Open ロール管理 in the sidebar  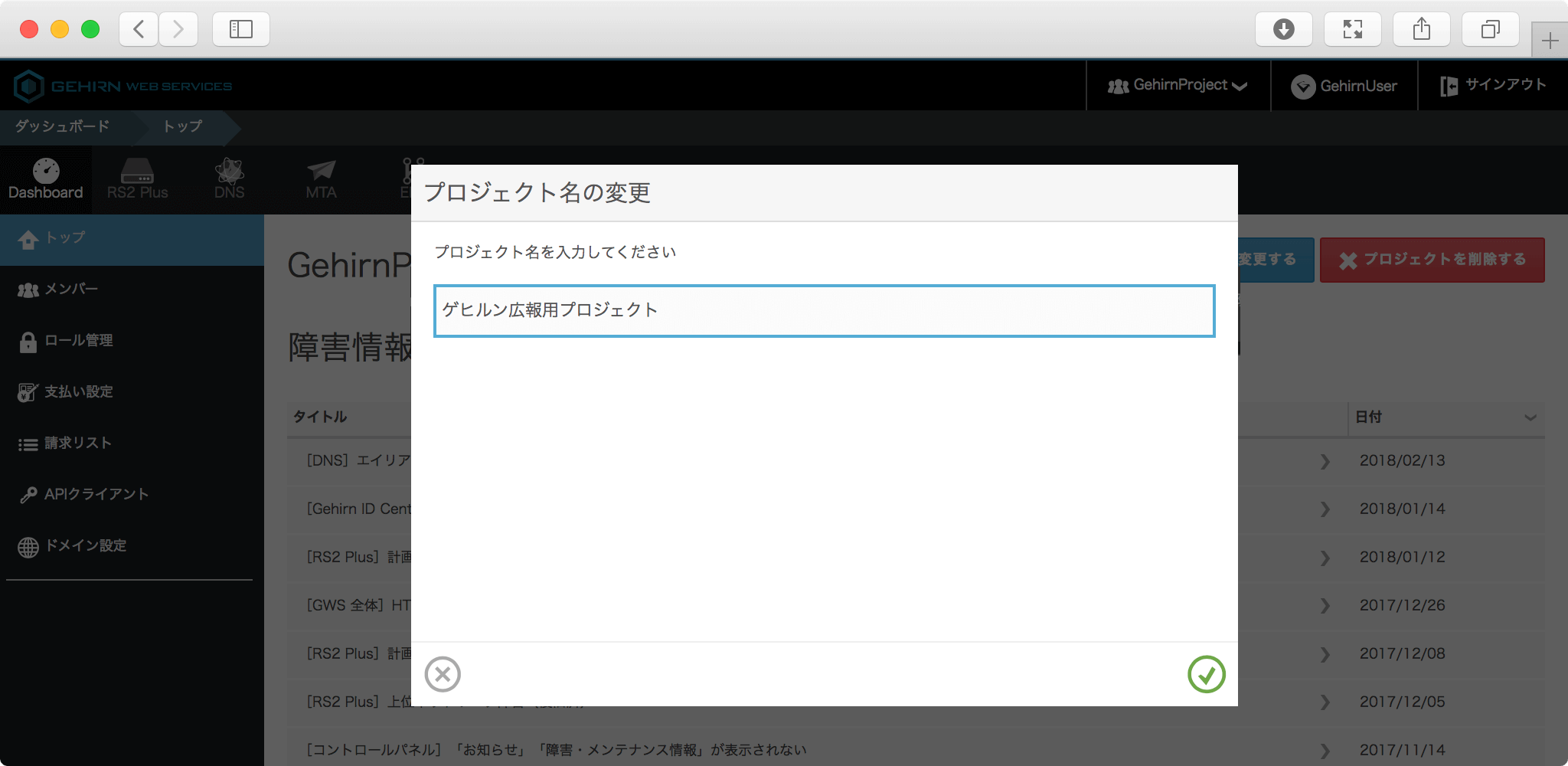coord(78,340)
